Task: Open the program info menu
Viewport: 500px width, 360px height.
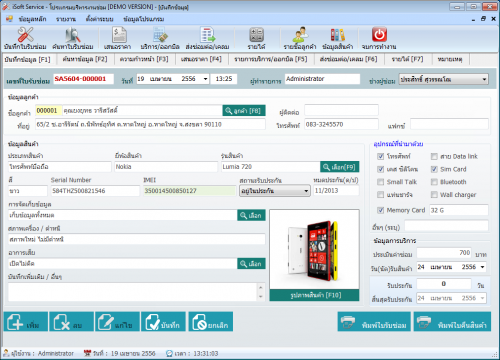Action: click(143, 19)
